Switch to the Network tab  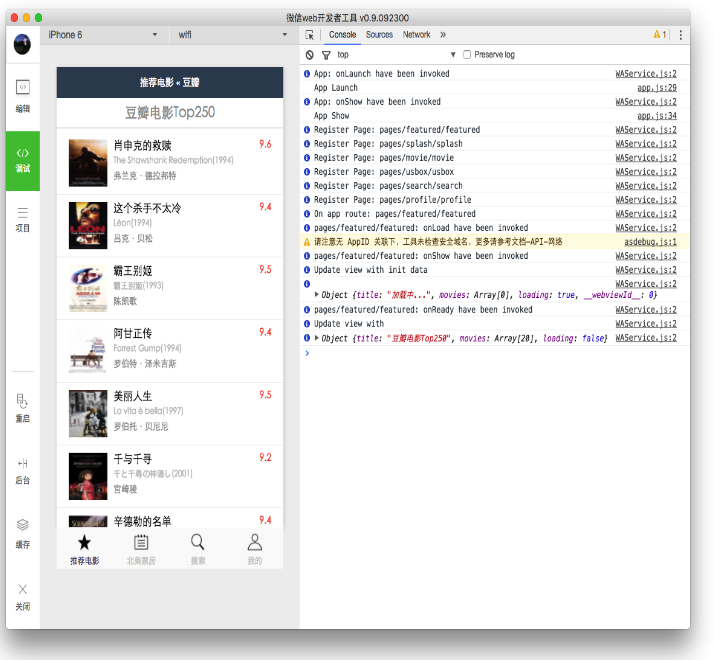(x=416, y=35)
